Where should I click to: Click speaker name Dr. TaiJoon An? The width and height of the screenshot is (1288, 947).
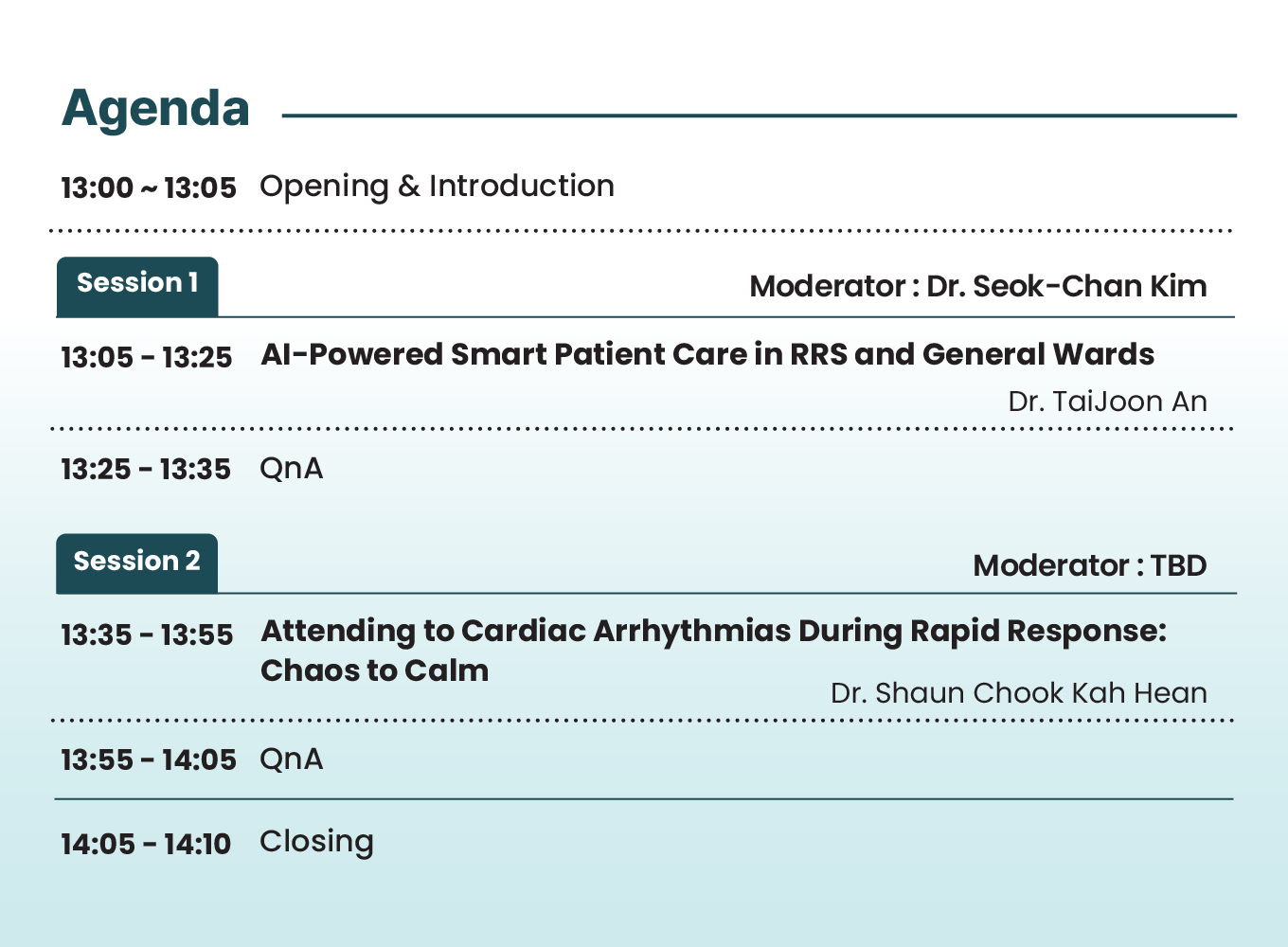click(x=1106, y=402)
